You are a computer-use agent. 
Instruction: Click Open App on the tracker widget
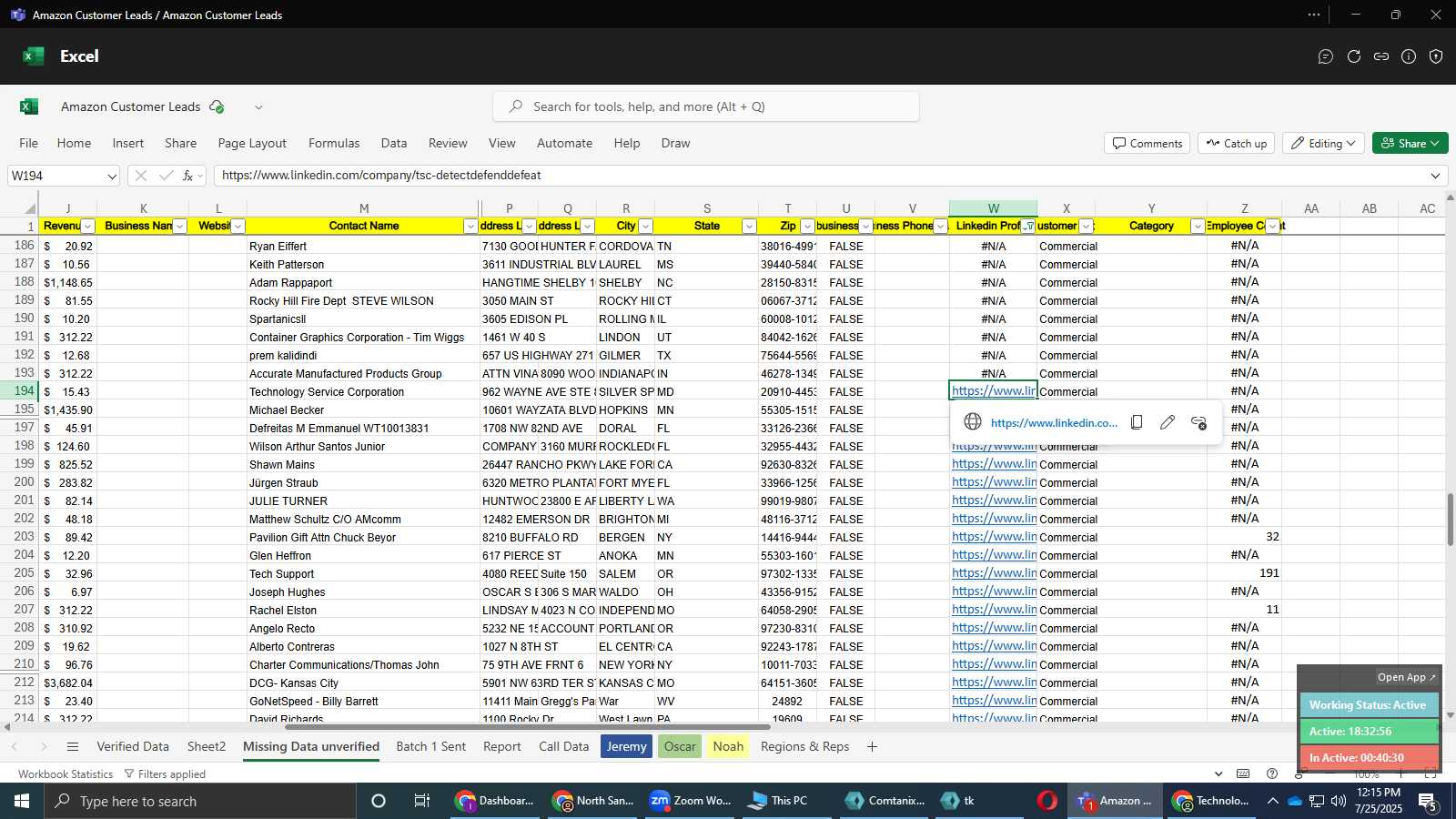[1406, 677]
